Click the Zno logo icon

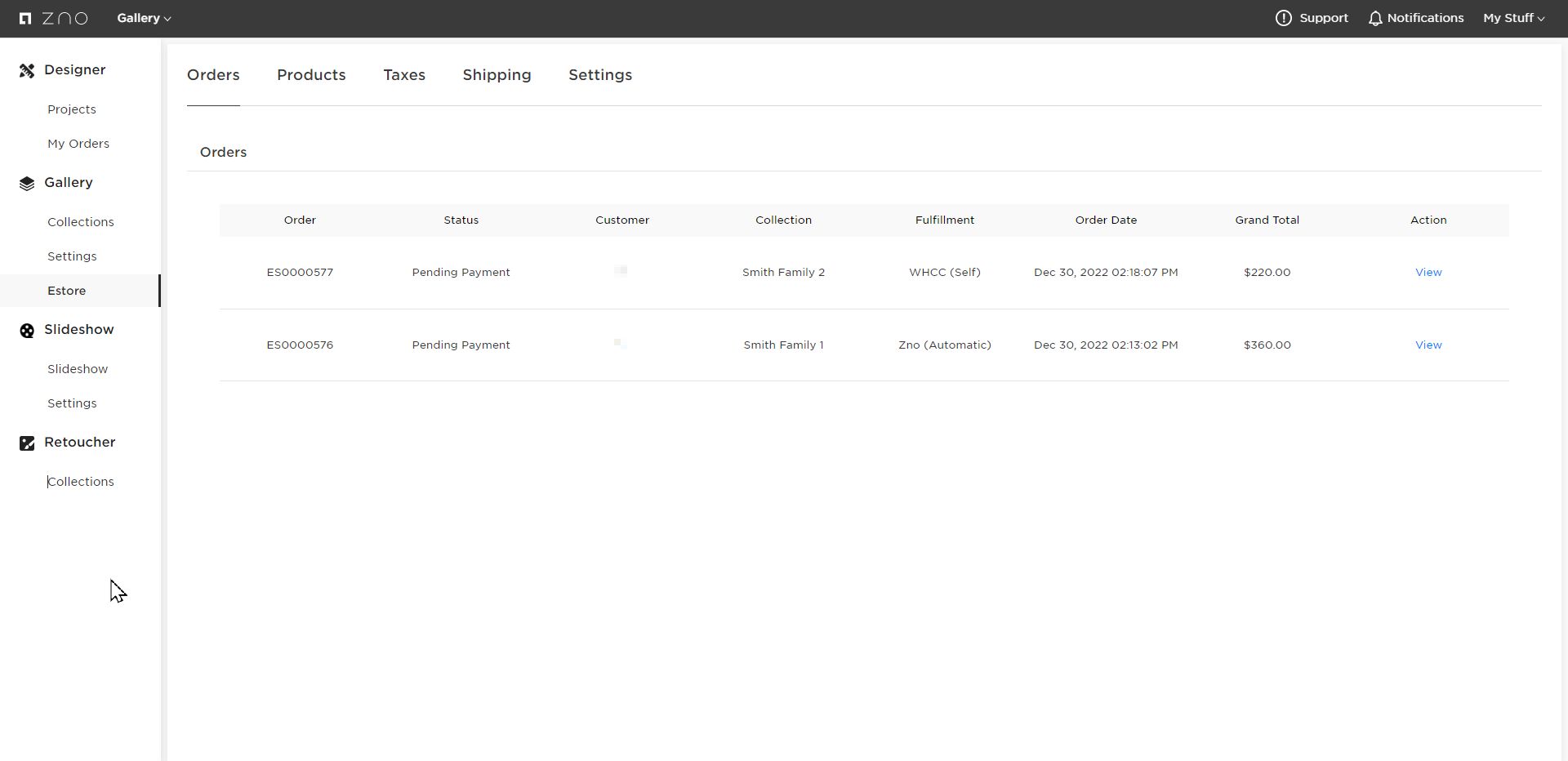[x=25, y=18]
